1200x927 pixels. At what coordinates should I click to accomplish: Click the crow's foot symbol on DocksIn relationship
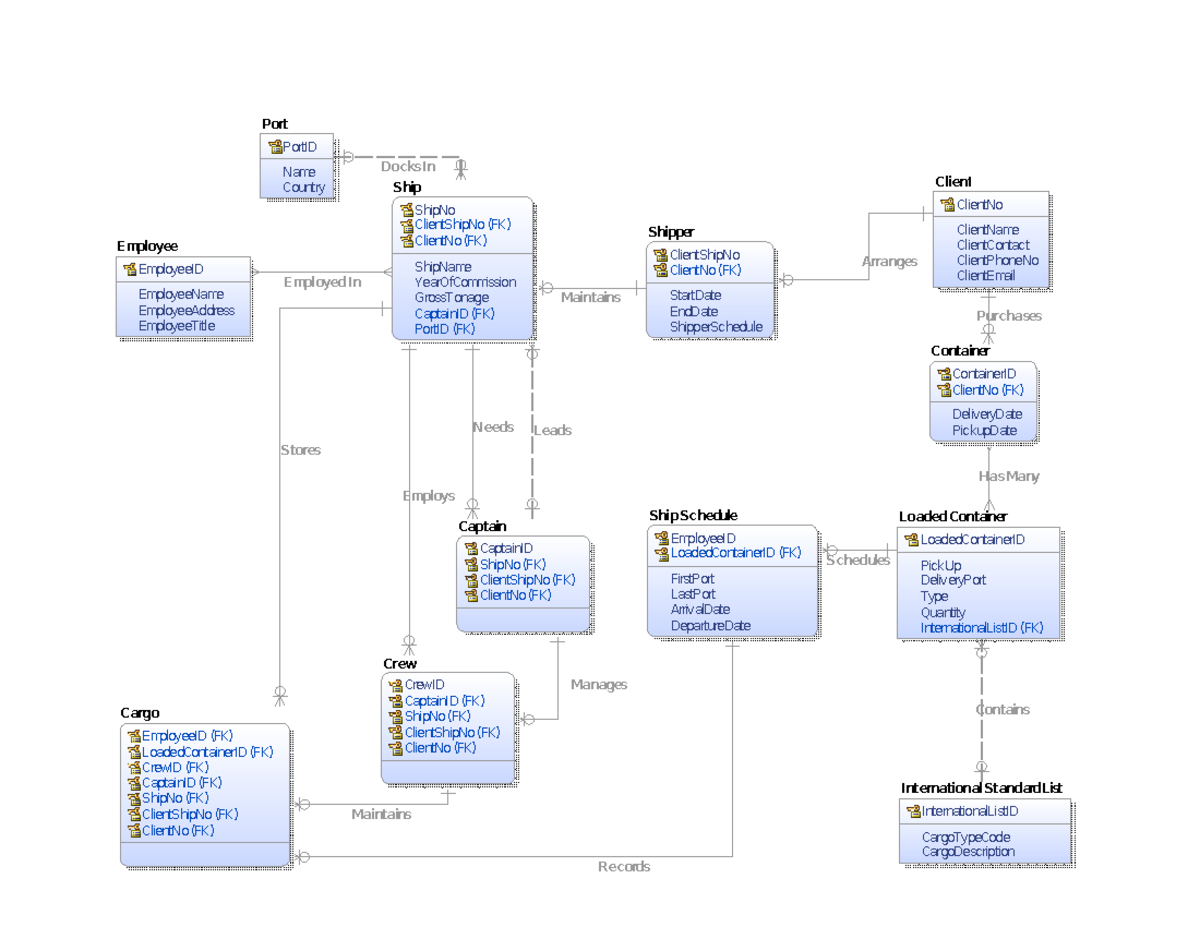coord(460,166)
